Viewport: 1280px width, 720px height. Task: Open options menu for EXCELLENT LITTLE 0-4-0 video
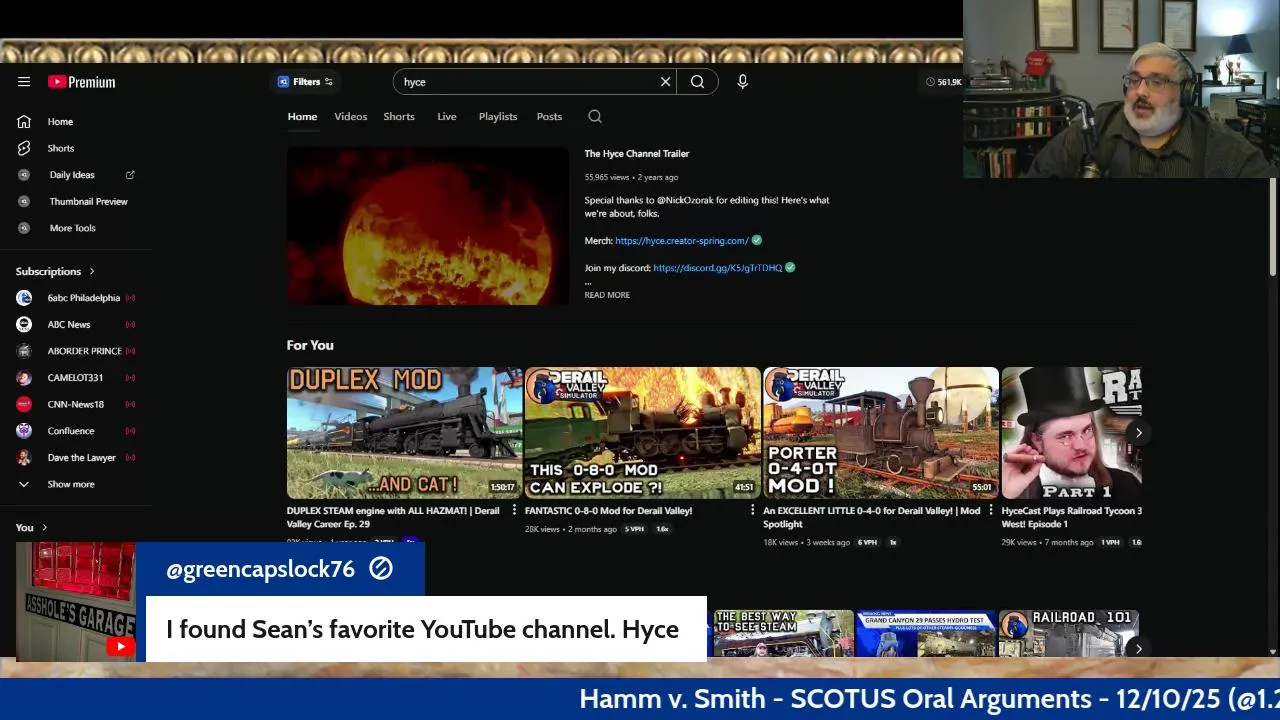pyautogui.click(x=991, y=511)
